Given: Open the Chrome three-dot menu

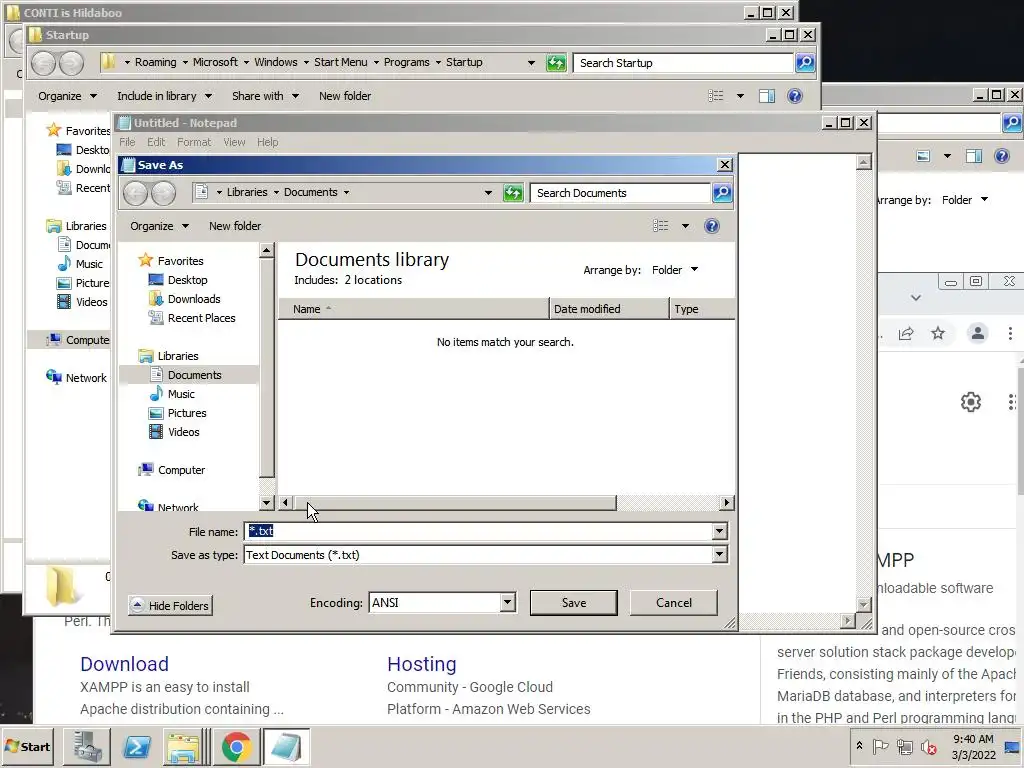Looking at the screenshot, I should tap(1010, 334).
